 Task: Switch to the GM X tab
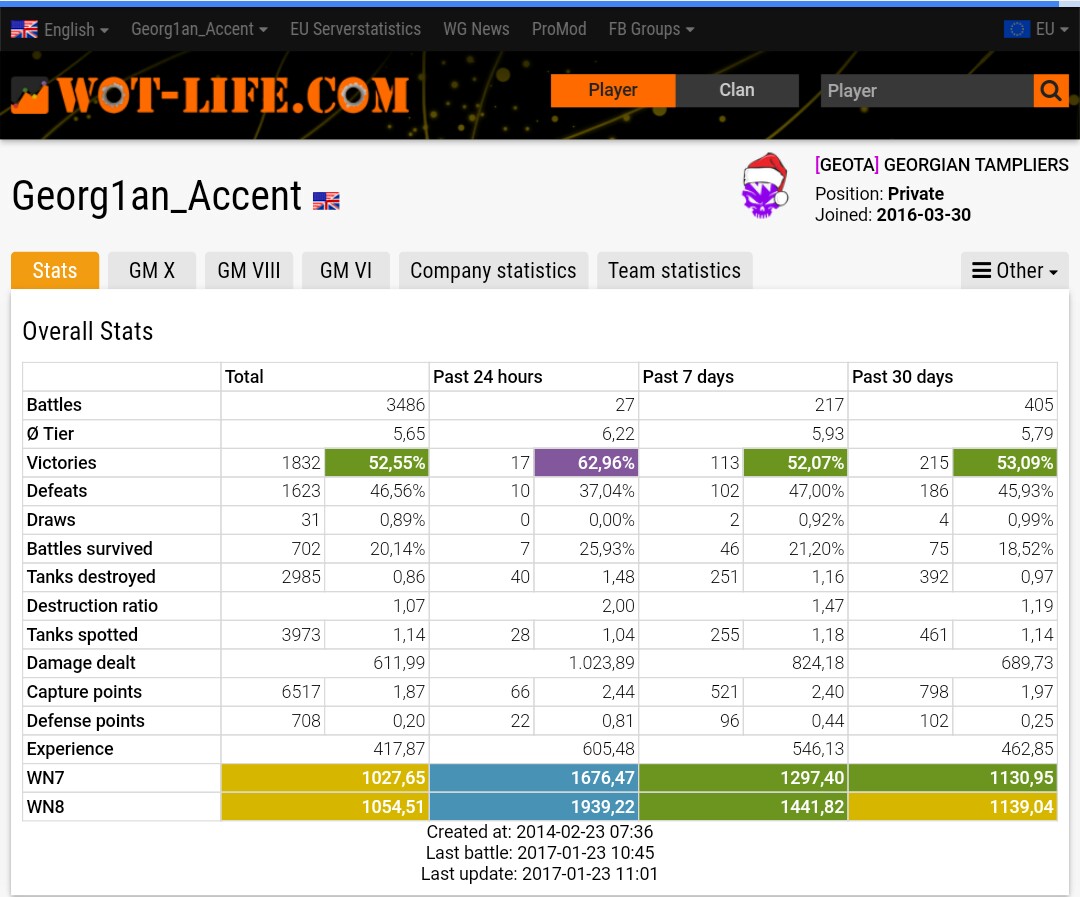click(152, 270)
